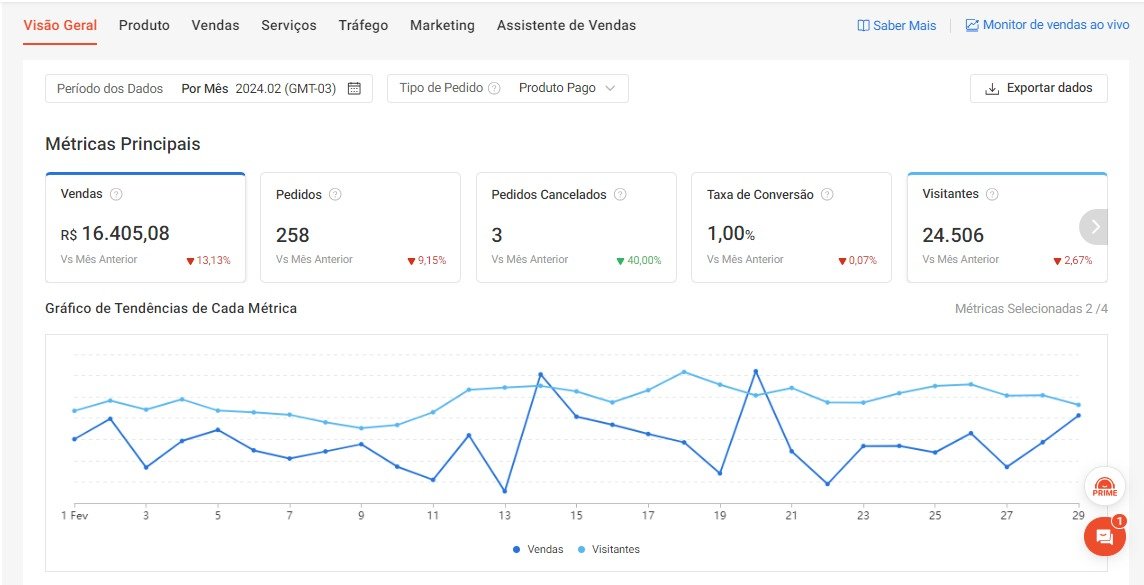Viewport: 1144px width, 585px height.
Task: Click the chart icon beside Monitor de vendas
Action: point(972,26)
